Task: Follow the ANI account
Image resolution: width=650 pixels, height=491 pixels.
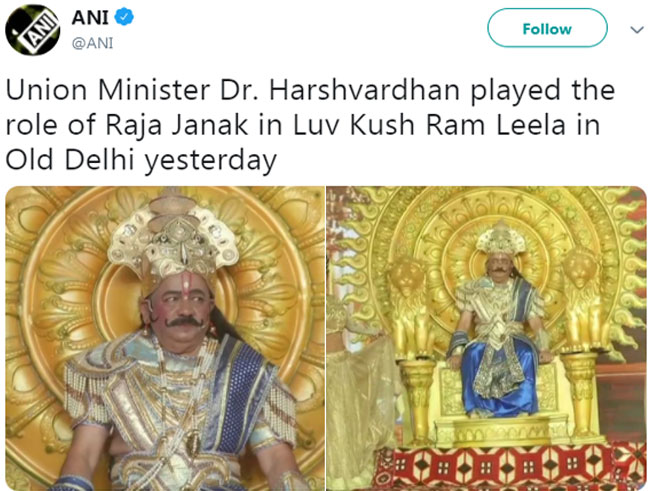Action: 547,28
